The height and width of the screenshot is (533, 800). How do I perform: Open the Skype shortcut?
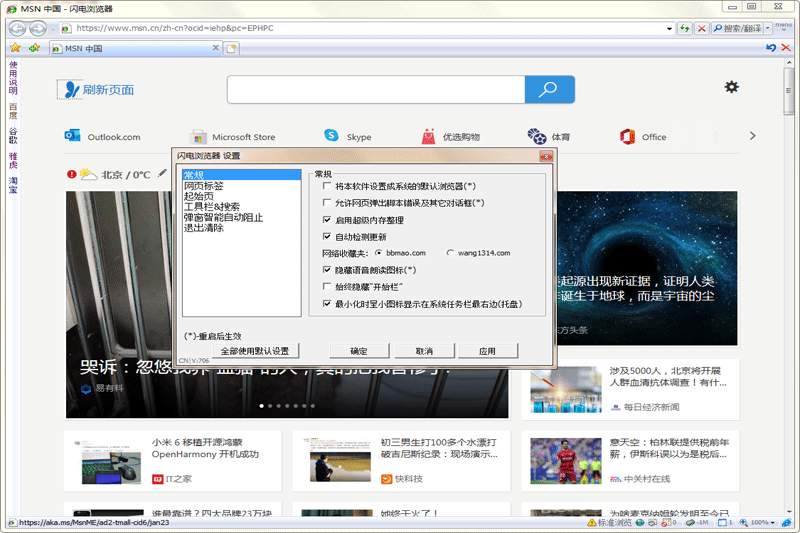(x=347, y=136)
